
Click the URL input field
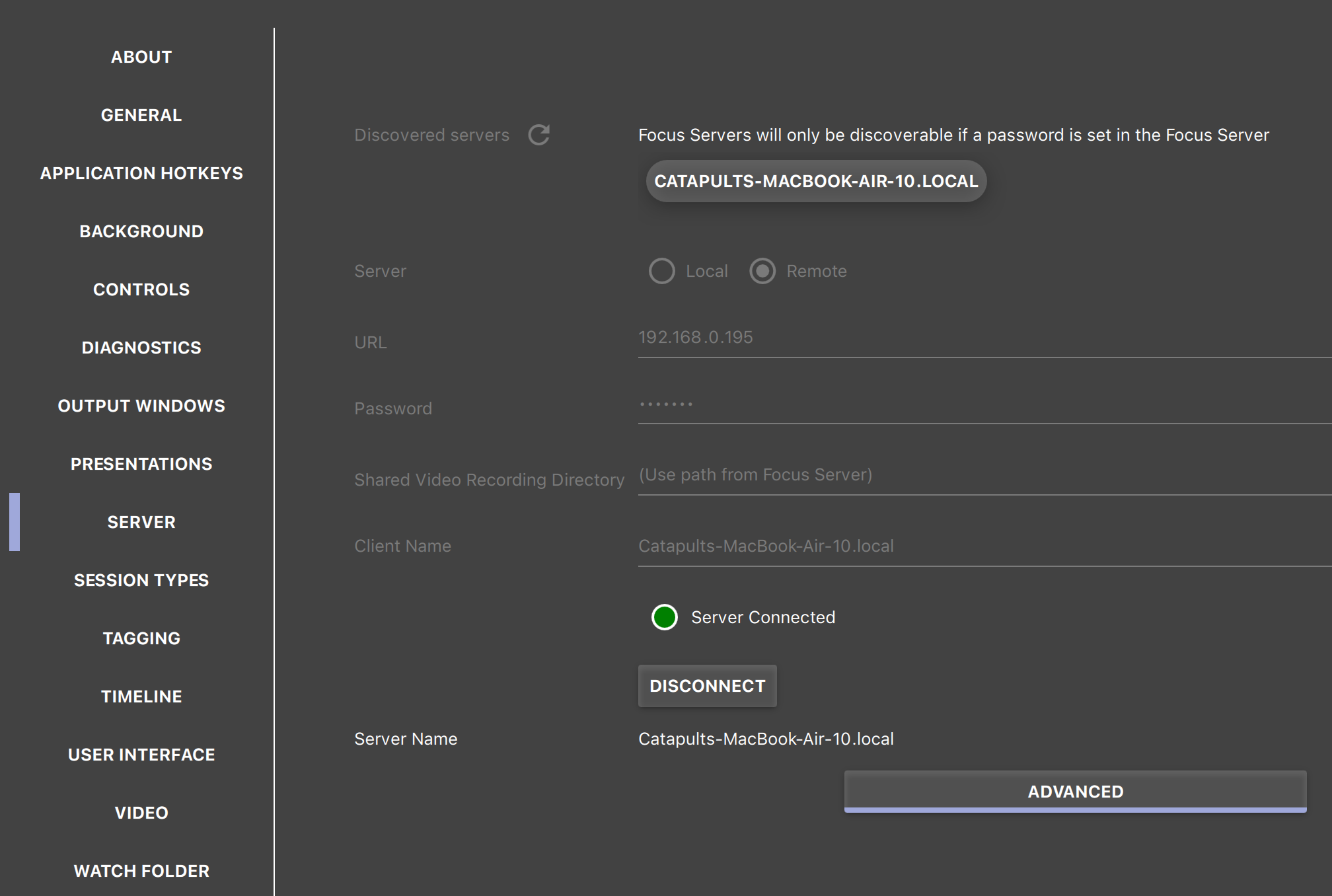(925, 338)
